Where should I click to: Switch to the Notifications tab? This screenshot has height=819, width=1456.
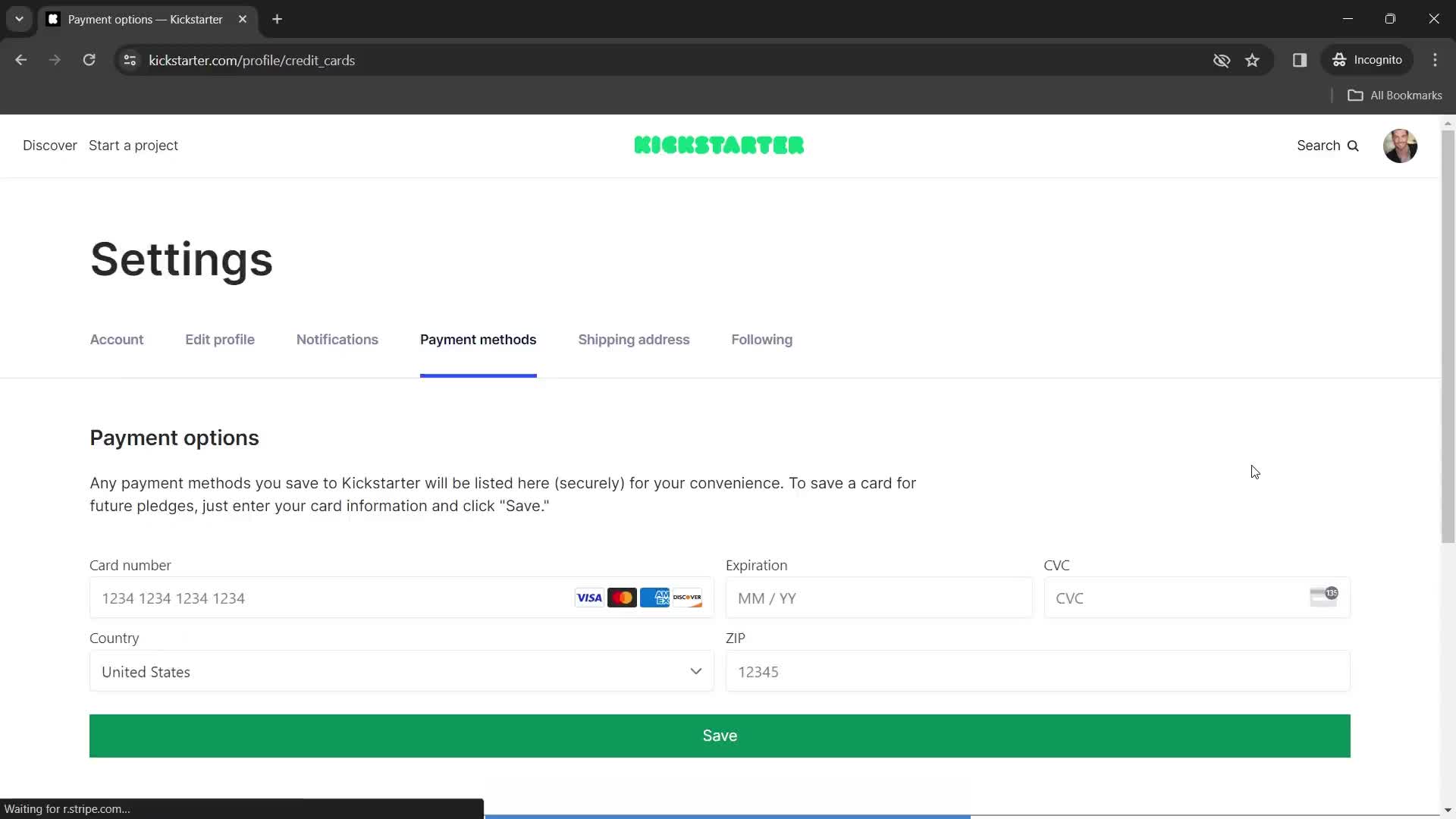pos(337,339)
